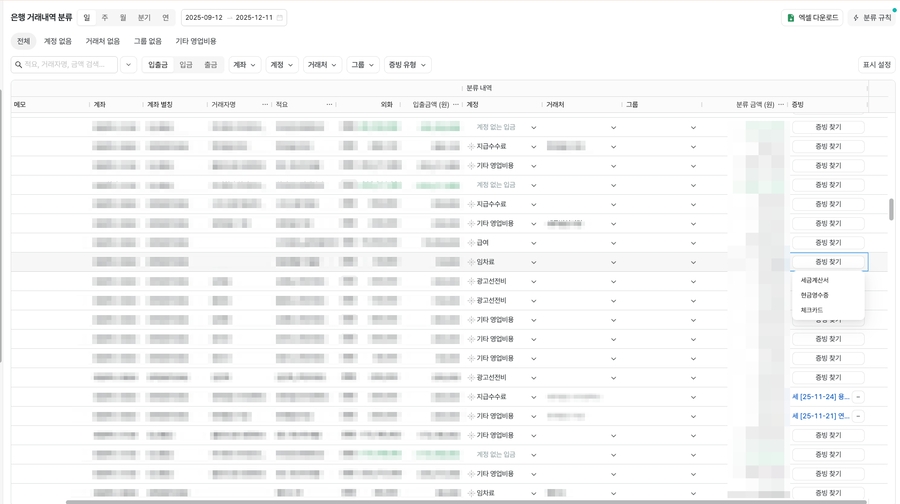Expand the search options chevron next to search box
The width and height of the screenshot is (900, 504).
coord(128,65)
